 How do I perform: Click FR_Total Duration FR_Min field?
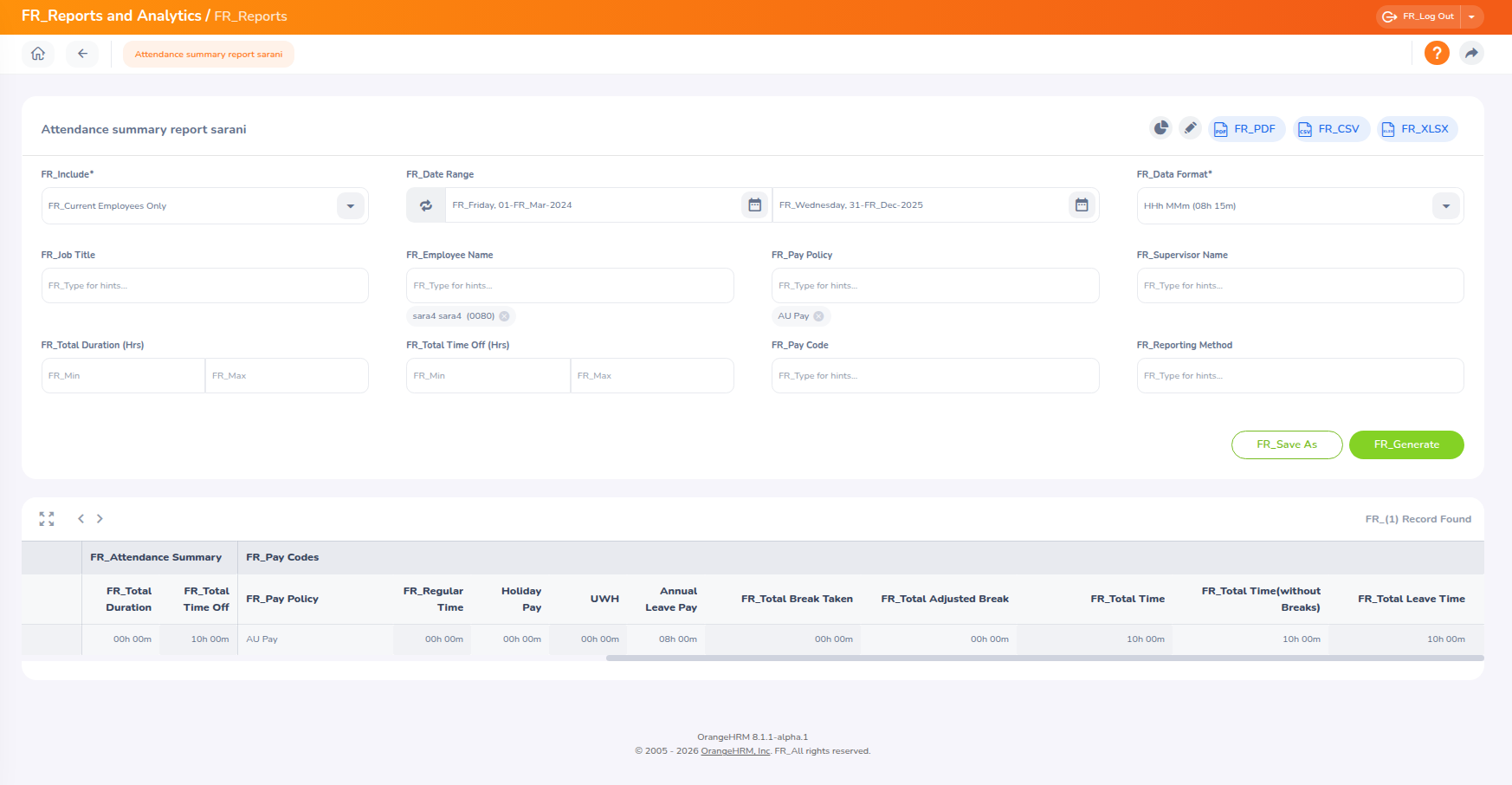(x=123, y=376)
